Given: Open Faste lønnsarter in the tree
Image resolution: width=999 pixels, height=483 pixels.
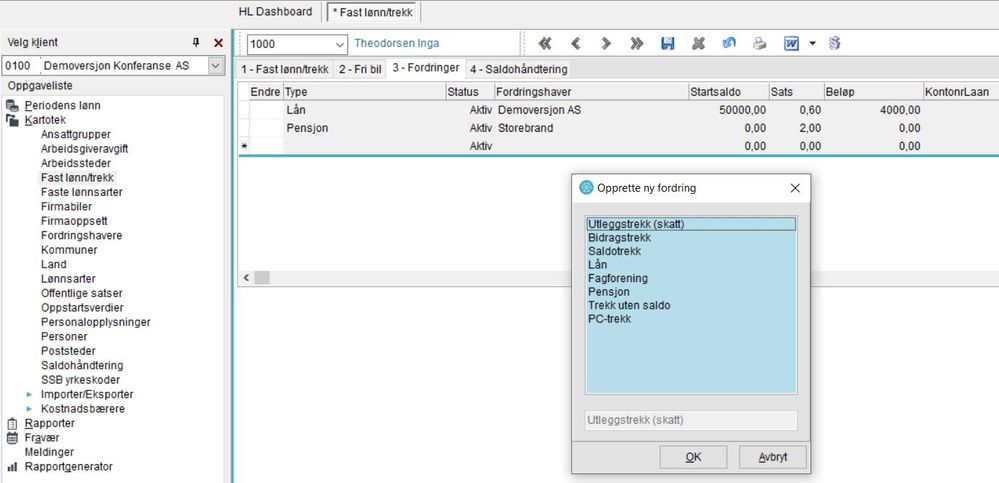Looking at the screenshot, I should (x=82, y=192).
